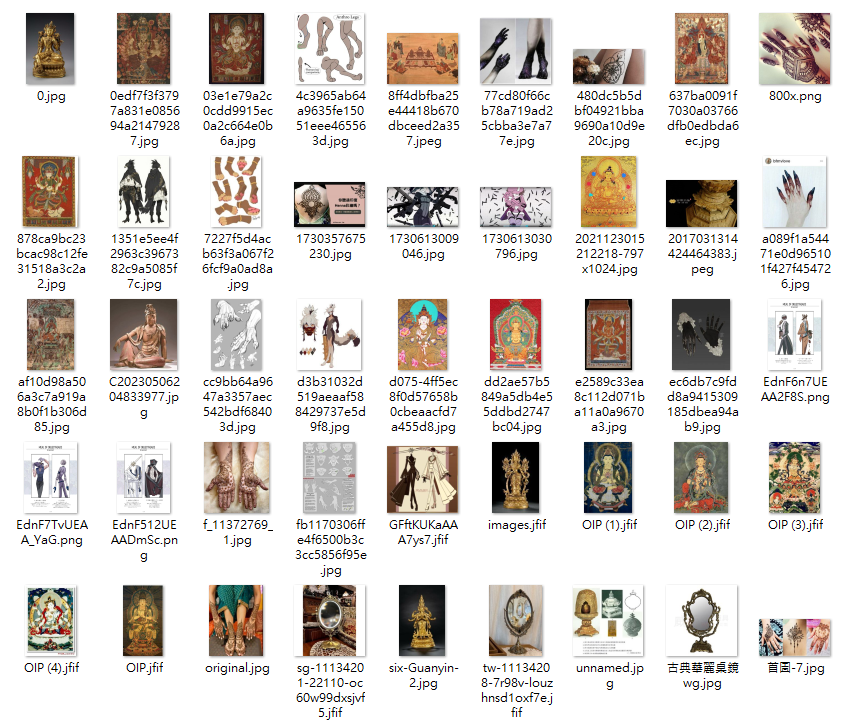This screenshot has height=725, width=841.
Task: Click file name starting a089f1a544
Action: [x=795, y=261]
